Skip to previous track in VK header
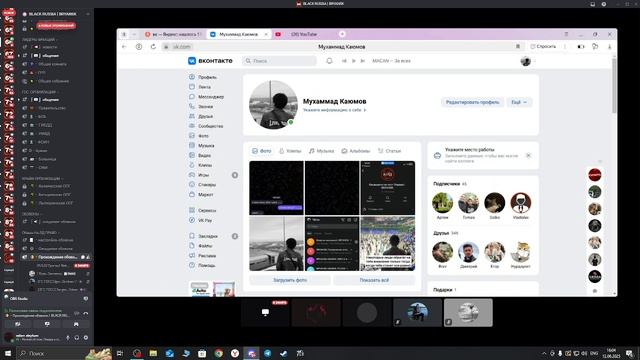This screenshot has width=640, height=360. [x=344, y=61]
